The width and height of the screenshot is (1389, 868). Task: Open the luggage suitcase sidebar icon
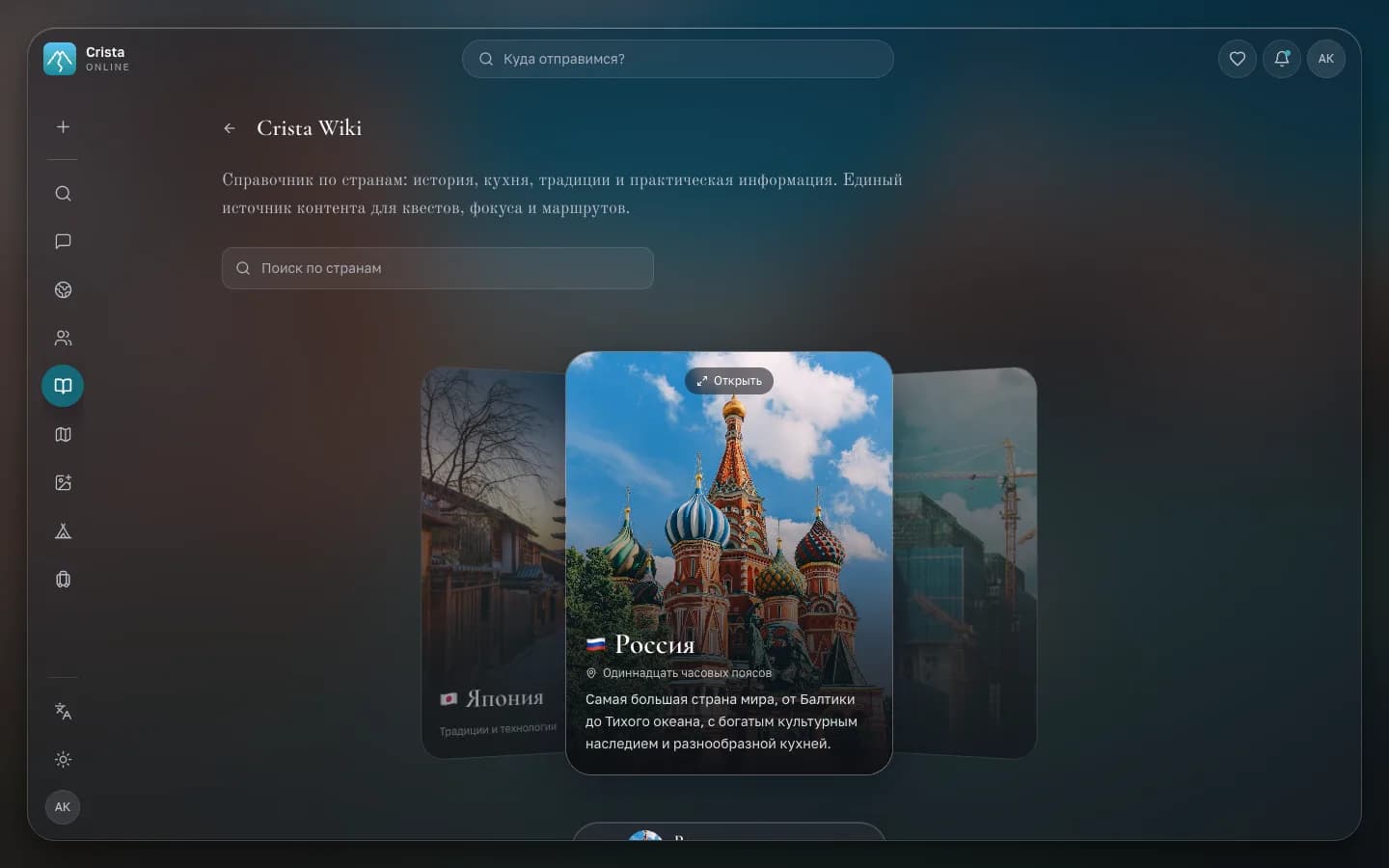click(63, 580)
